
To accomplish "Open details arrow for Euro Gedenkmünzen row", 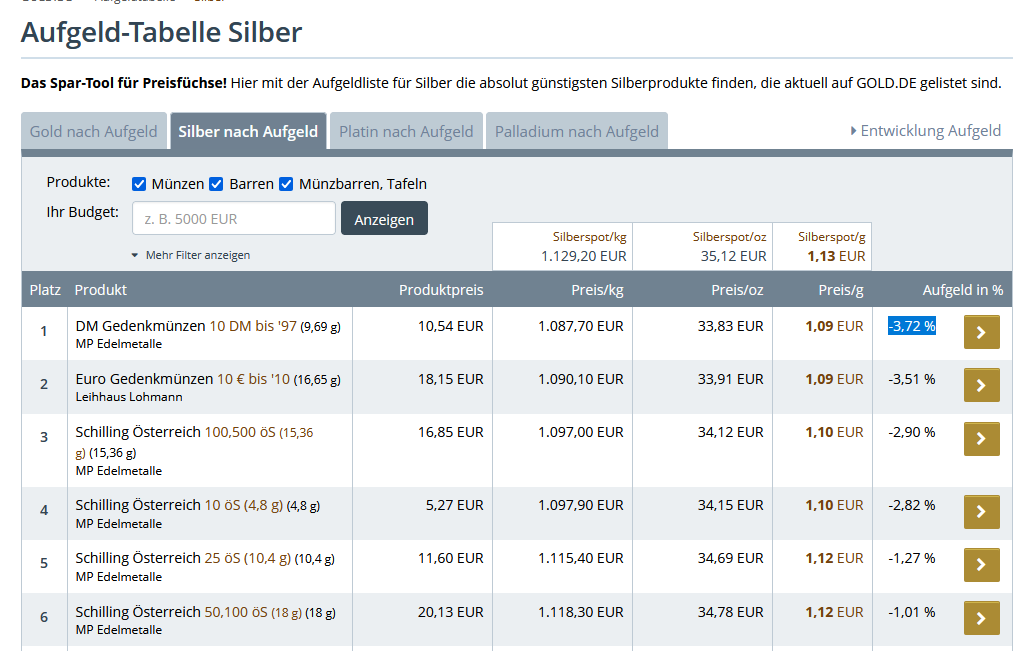I will [x=981, y=385].
